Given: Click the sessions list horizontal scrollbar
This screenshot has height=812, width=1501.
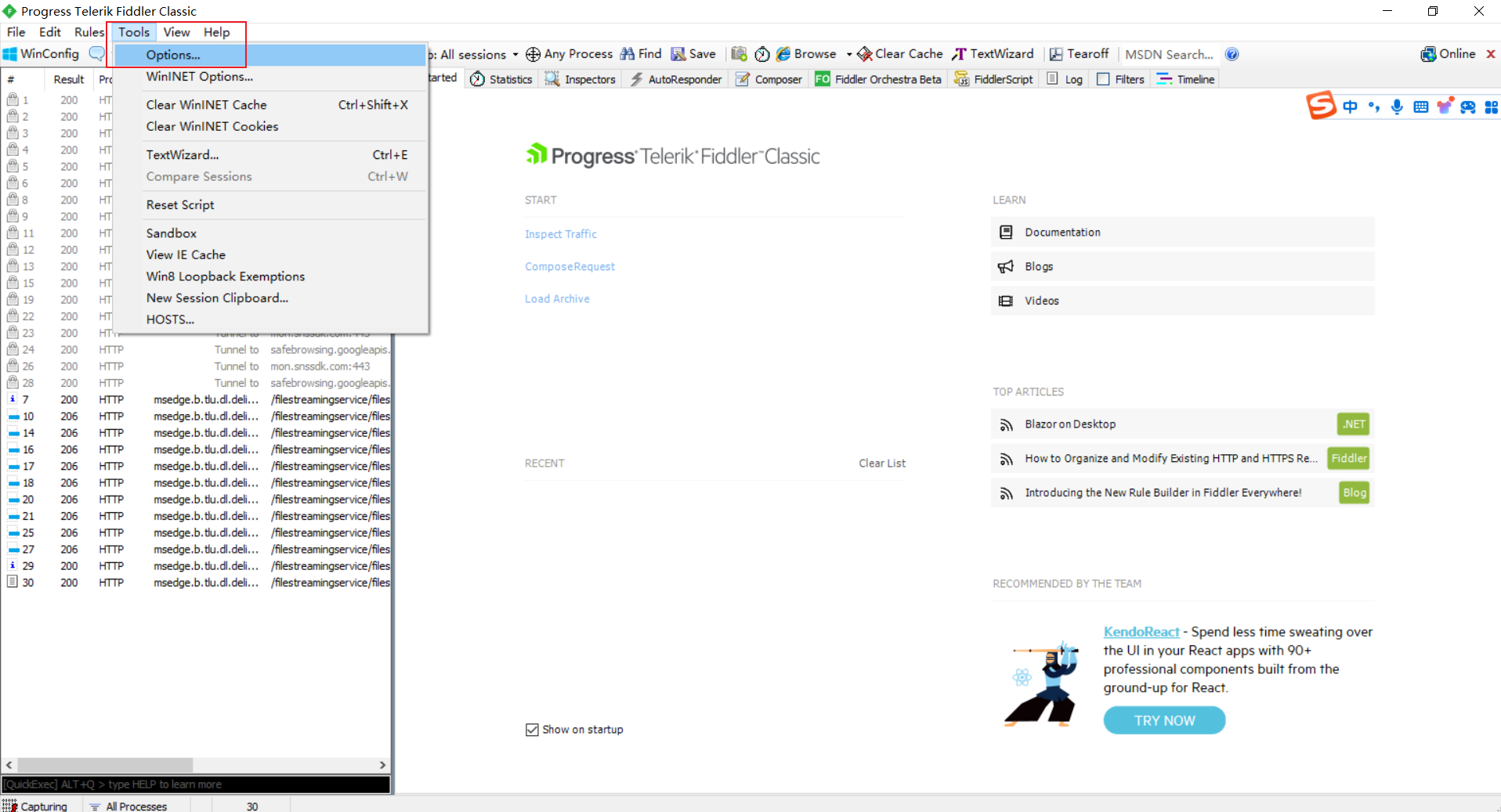Looking at the screenshot, I should [x=105, y=764].
